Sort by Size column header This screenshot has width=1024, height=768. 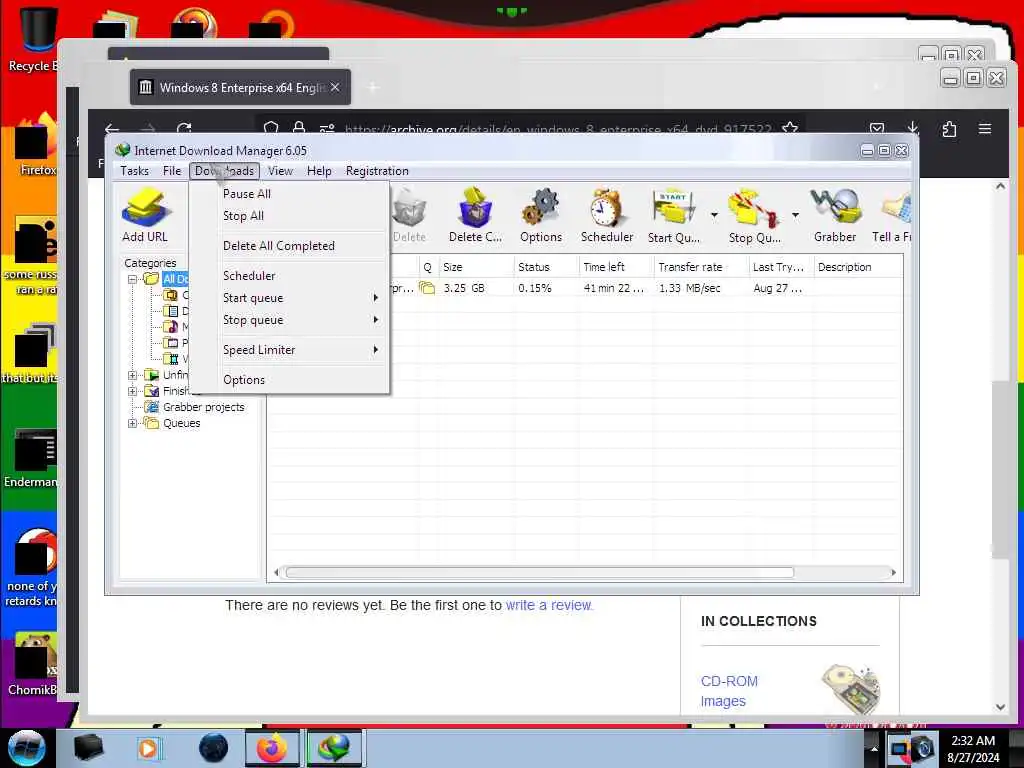[475, 267]
